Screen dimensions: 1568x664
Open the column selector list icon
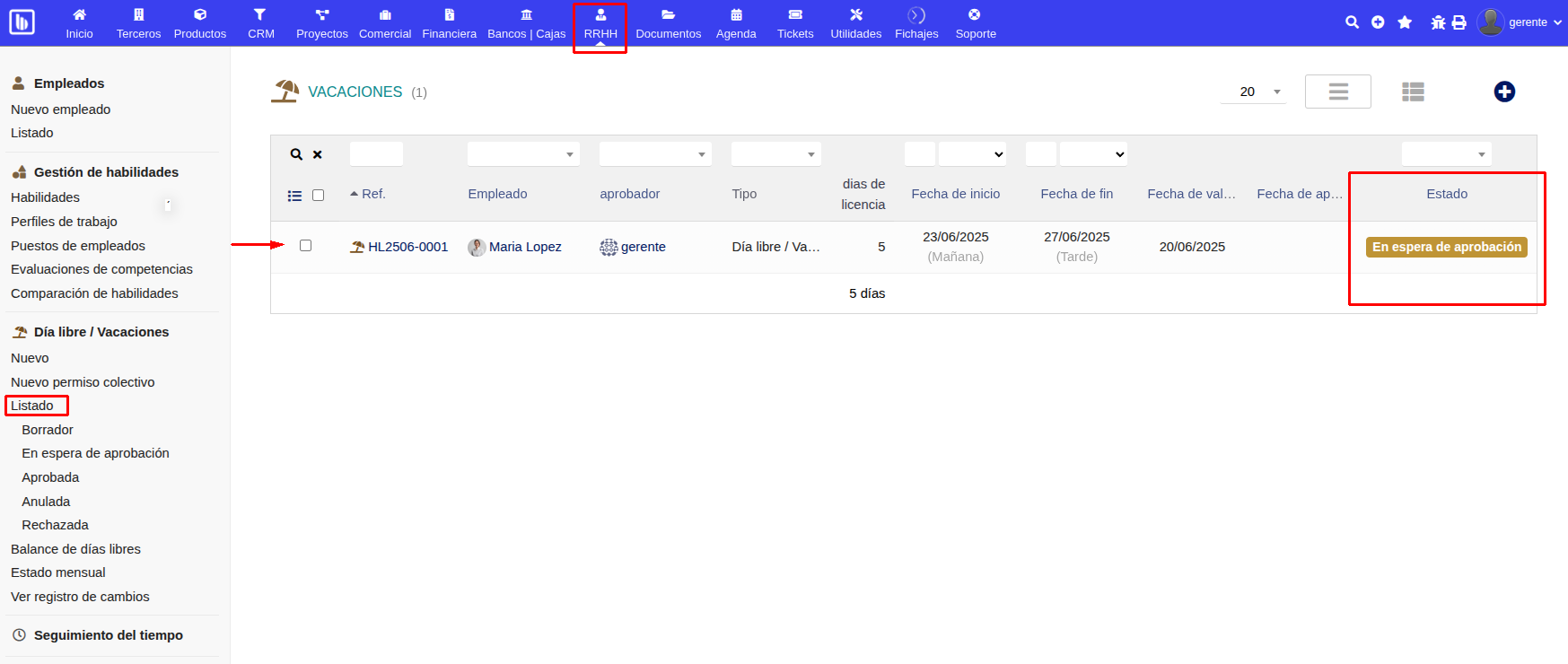coord(294,196)
